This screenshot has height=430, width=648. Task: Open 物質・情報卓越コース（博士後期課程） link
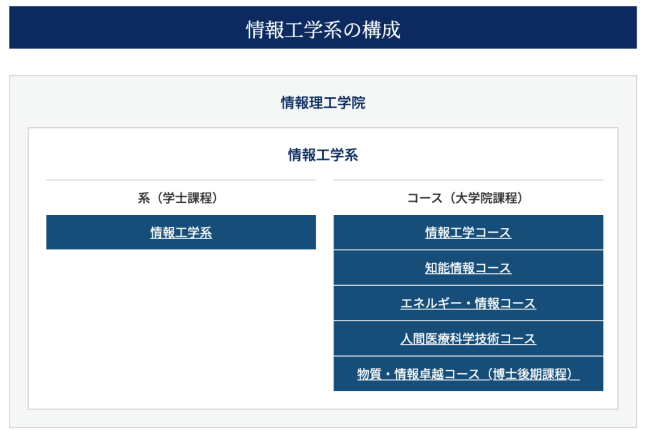coord(468,374)
